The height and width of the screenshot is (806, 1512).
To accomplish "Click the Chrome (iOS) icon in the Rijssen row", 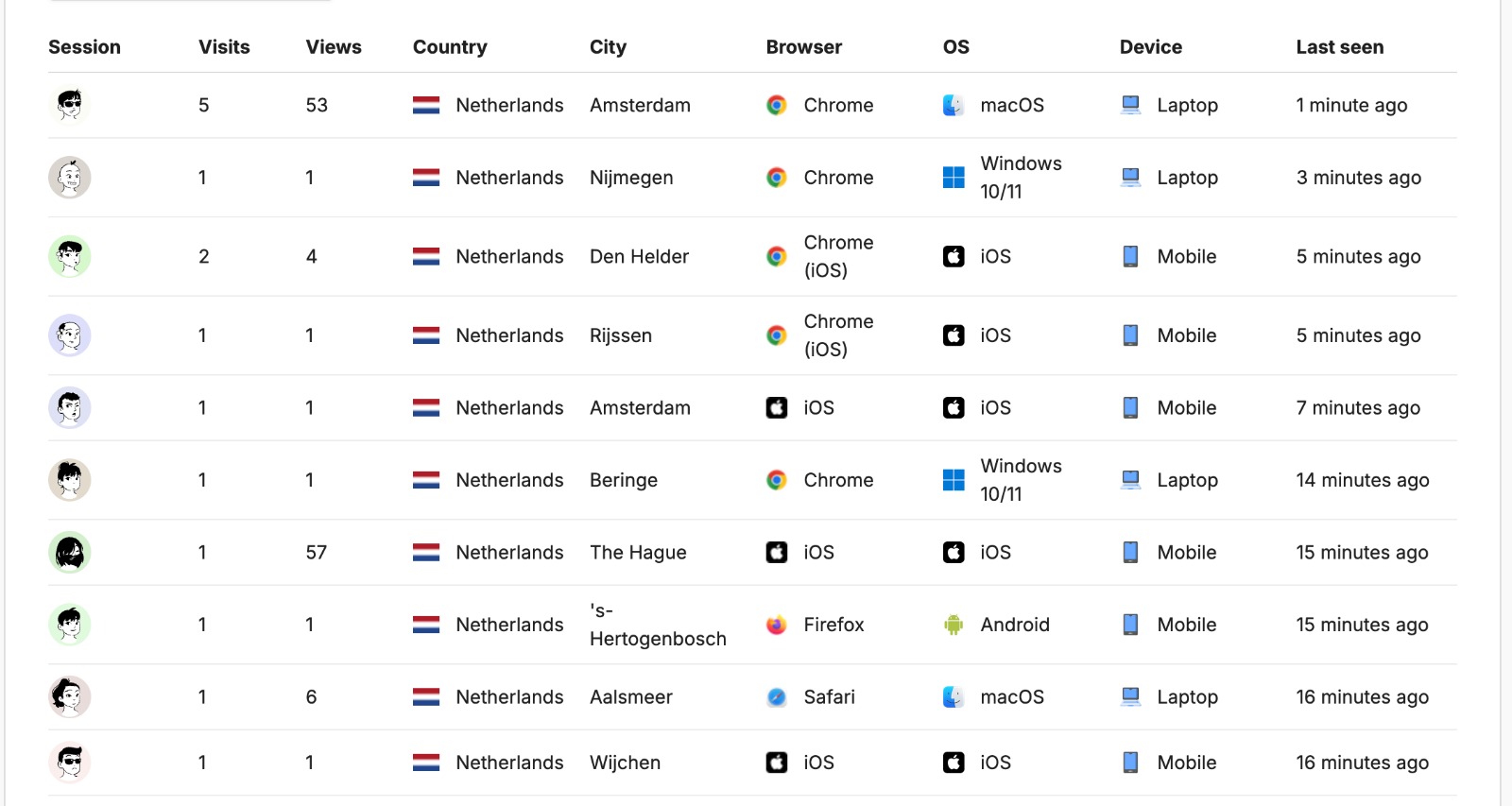I will coord(775,334).
